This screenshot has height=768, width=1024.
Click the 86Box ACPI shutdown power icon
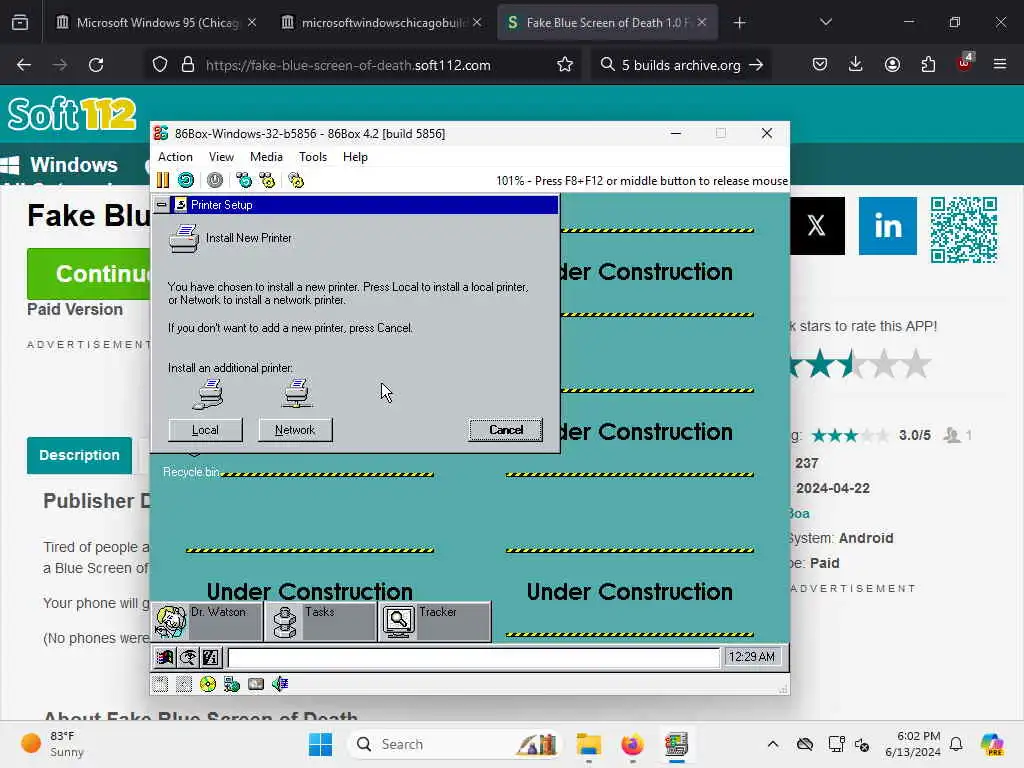pyautogui.click(x=215, y=180)
